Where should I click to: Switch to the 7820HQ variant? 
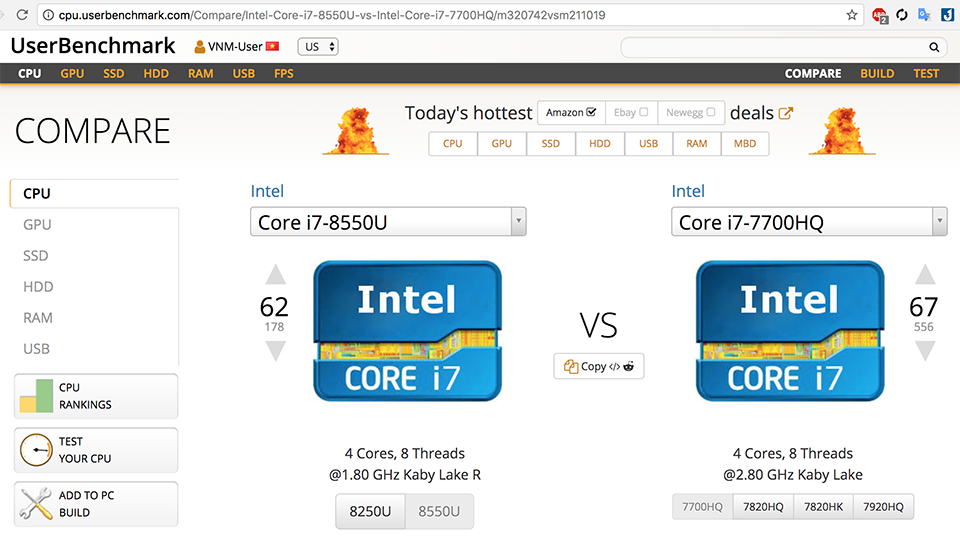pos(763,507)
